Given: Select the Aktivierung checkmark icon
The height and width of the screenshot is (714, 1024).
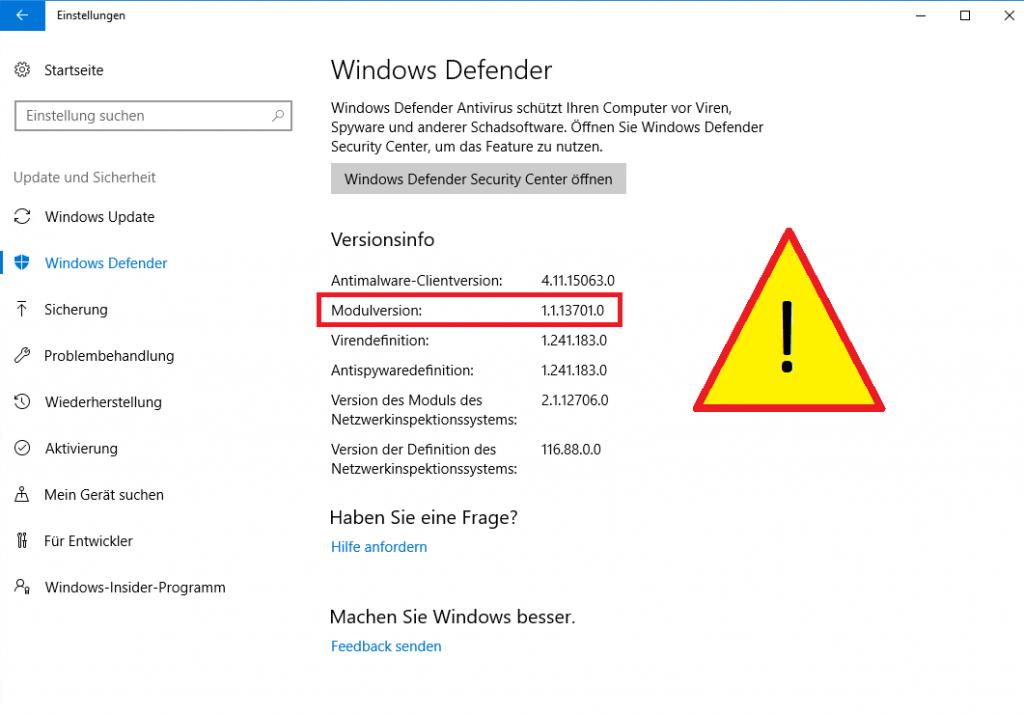Looking at the screenshot, I should point(22,448).
